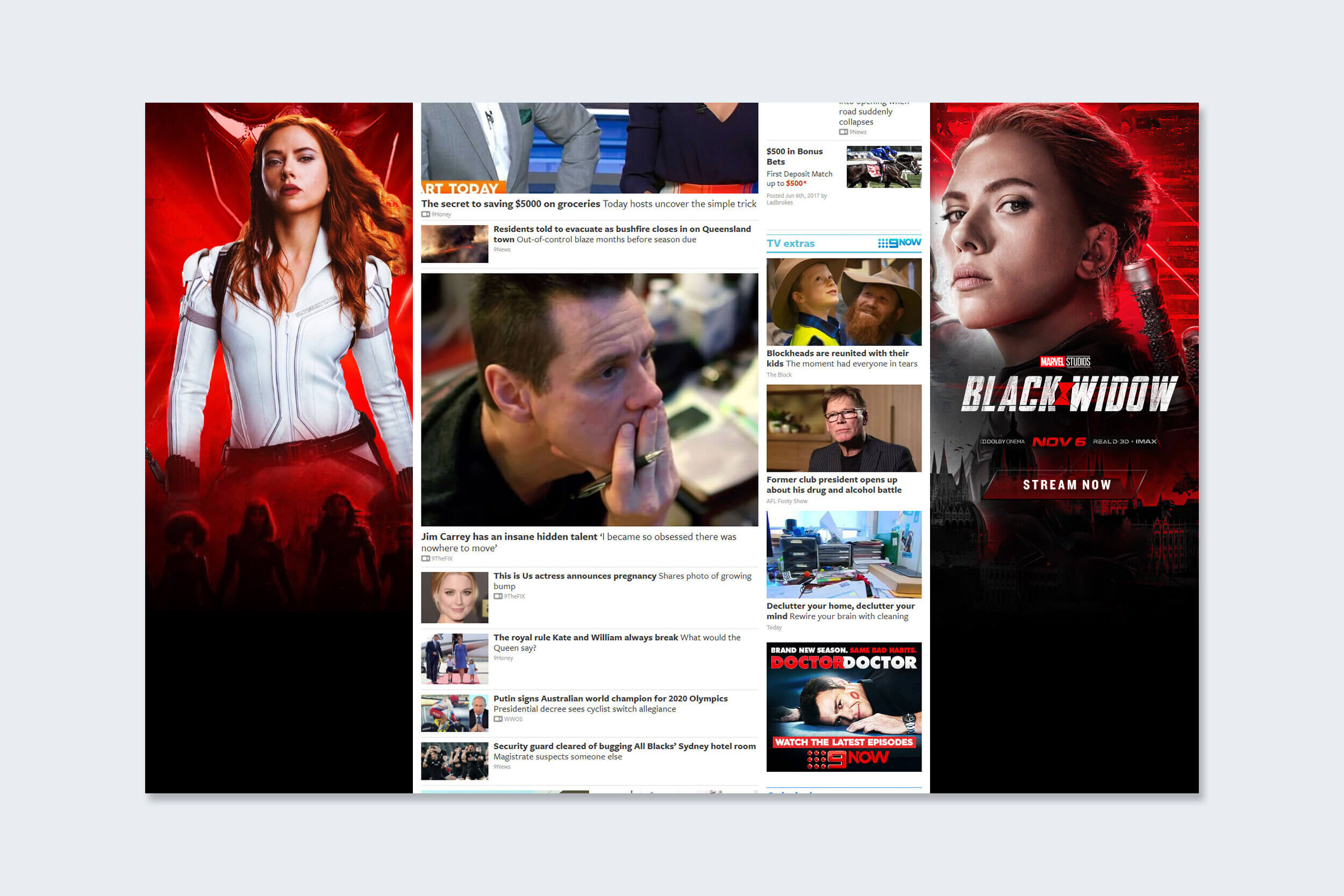Open the Kate and William royal rule headline
1344x896 pixels.
(x=585, y=637)
